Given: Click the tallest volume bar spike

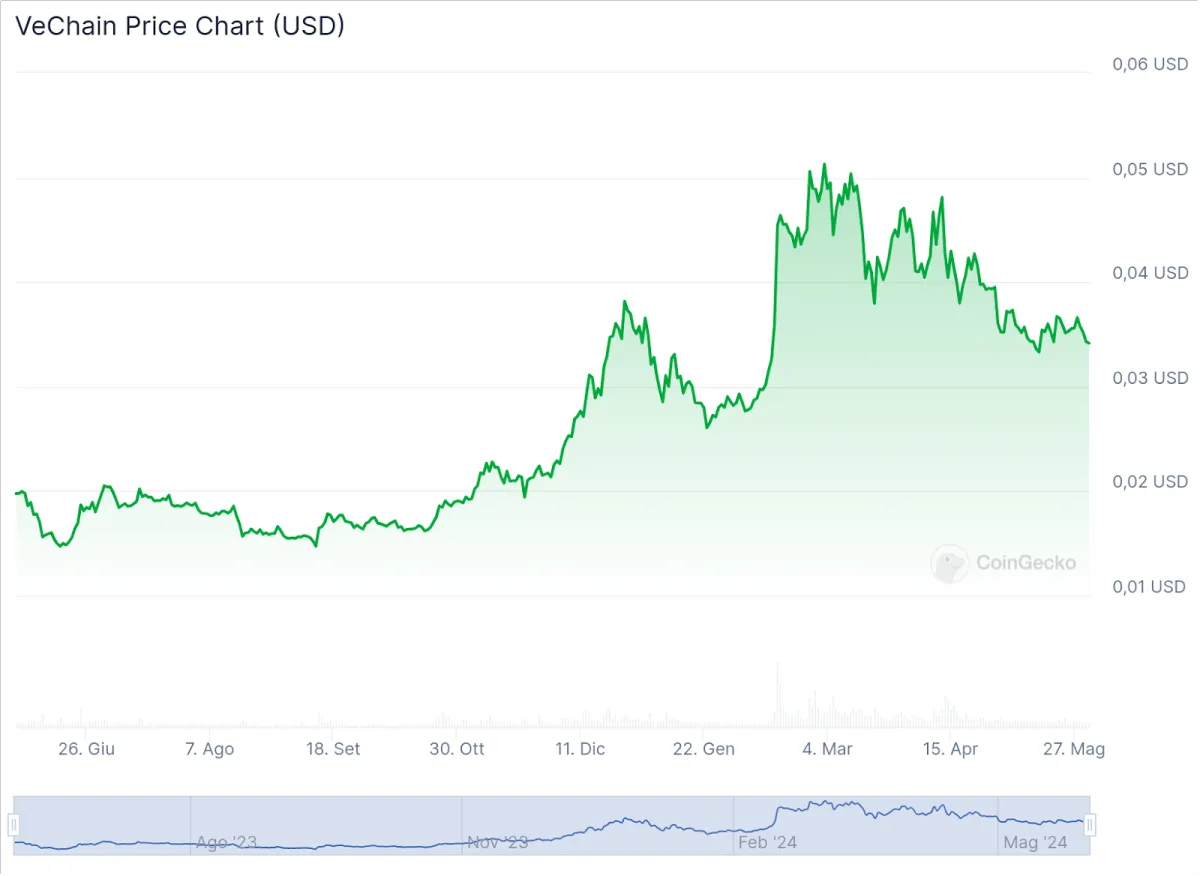Looking at the screenshot, I should tap(777, 695).
